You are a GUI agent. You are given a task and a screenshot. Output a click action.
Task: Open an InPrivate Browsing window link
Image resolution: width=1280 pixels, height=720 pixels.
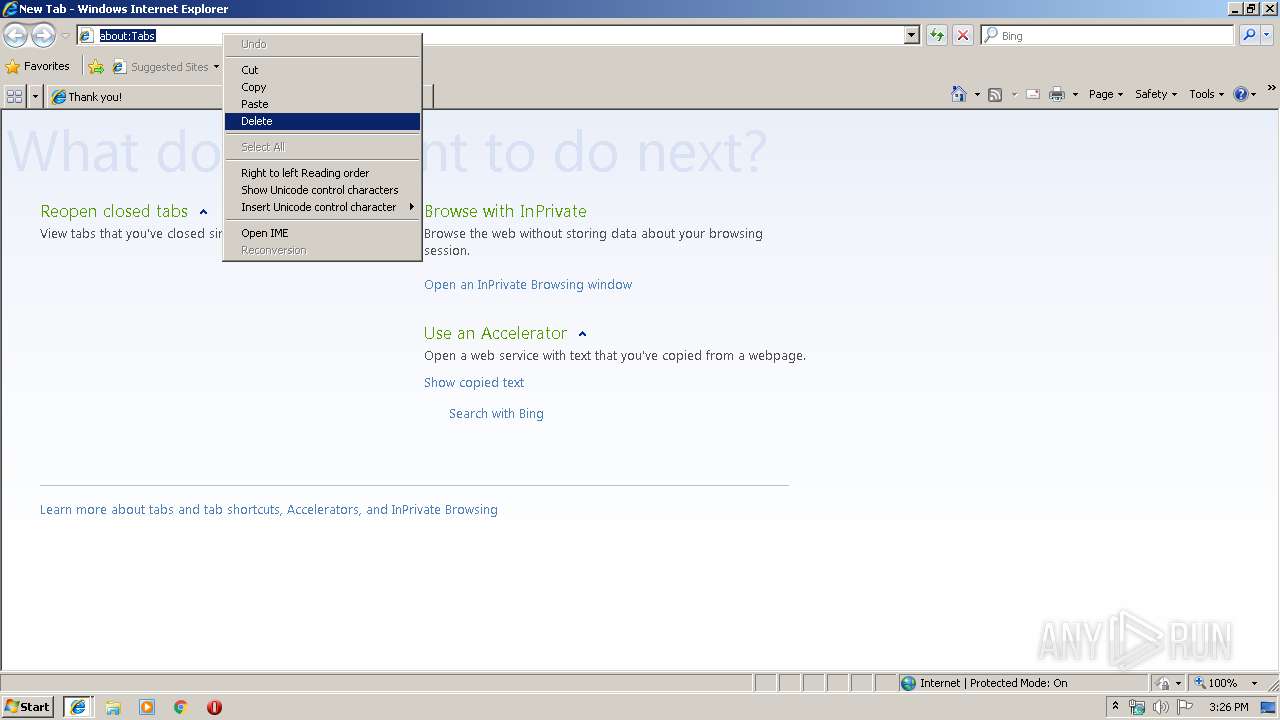[x=528, y=285]
